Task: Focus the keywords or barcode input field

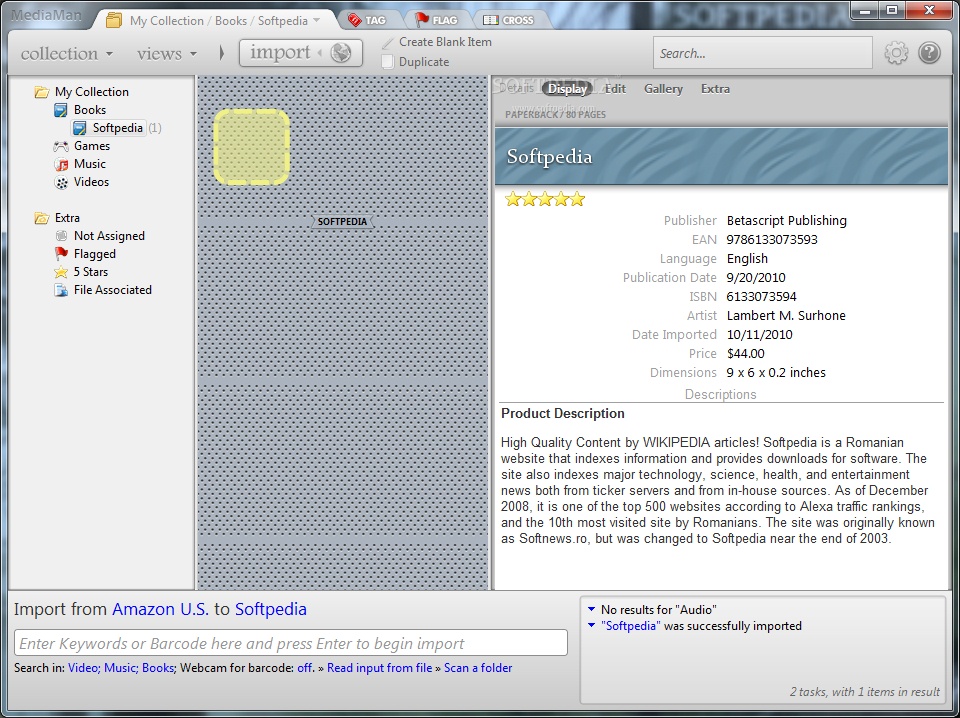Action: tap(291, 643)
